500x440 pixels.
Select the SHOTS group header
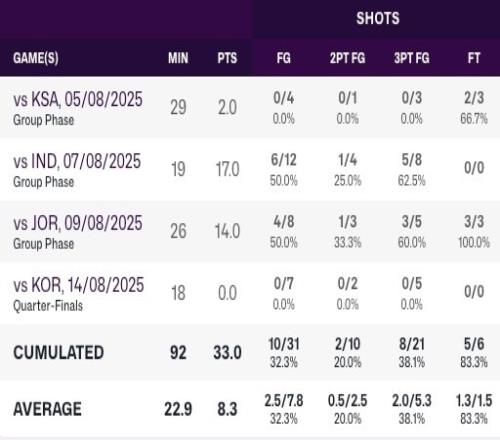coord(378,18)
